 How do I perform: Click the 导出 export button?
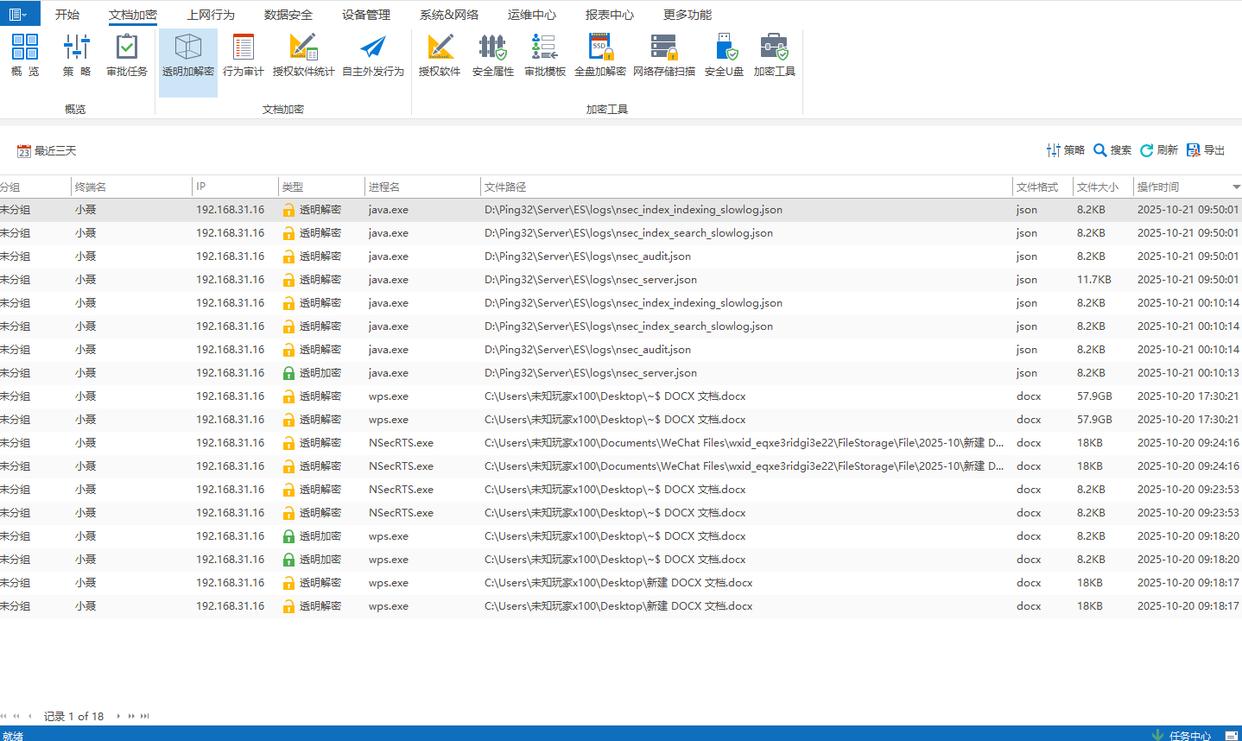[x=1206, y=150]
